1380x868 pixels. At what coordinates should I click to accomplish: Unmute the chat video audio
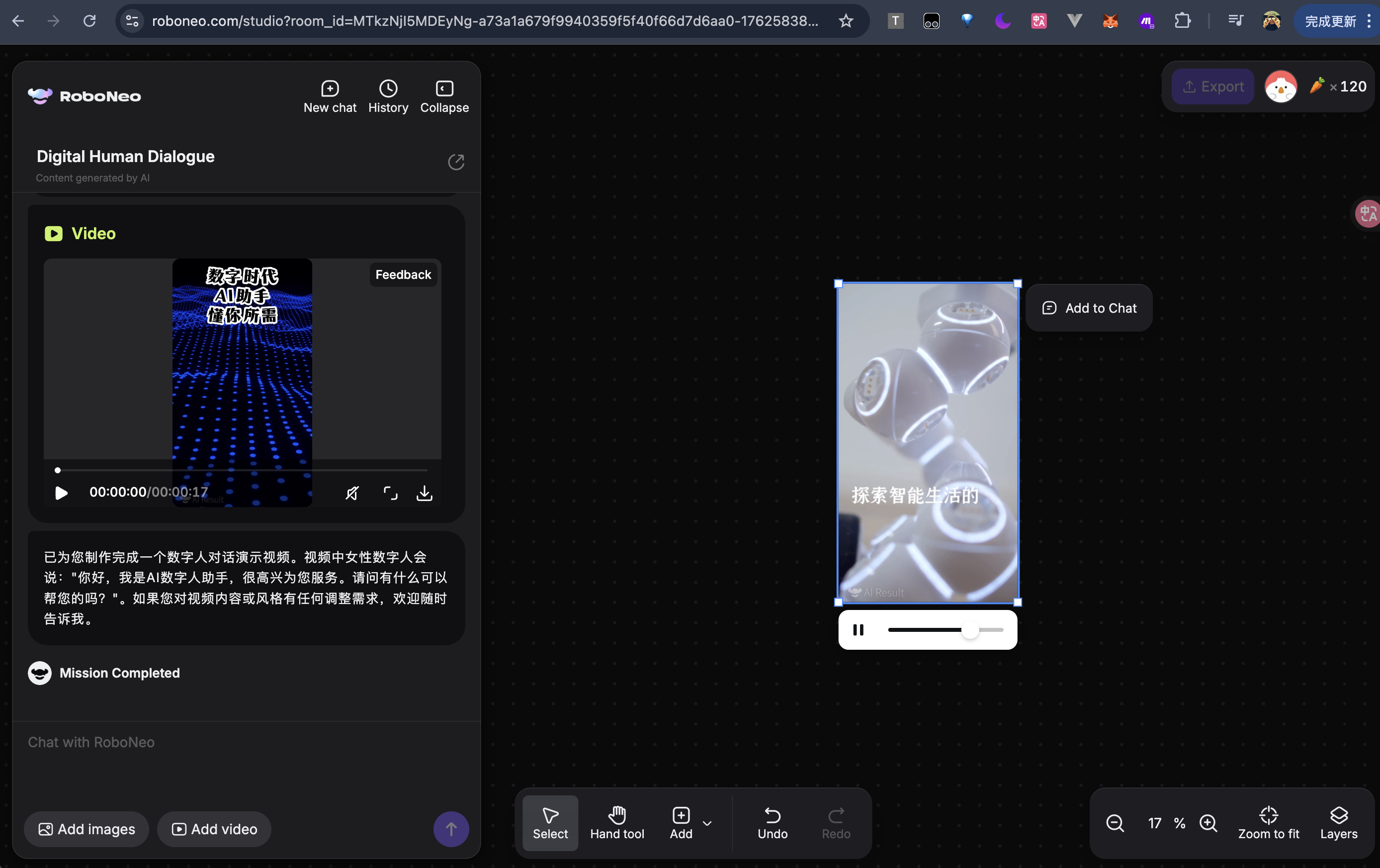pos(352,493)
